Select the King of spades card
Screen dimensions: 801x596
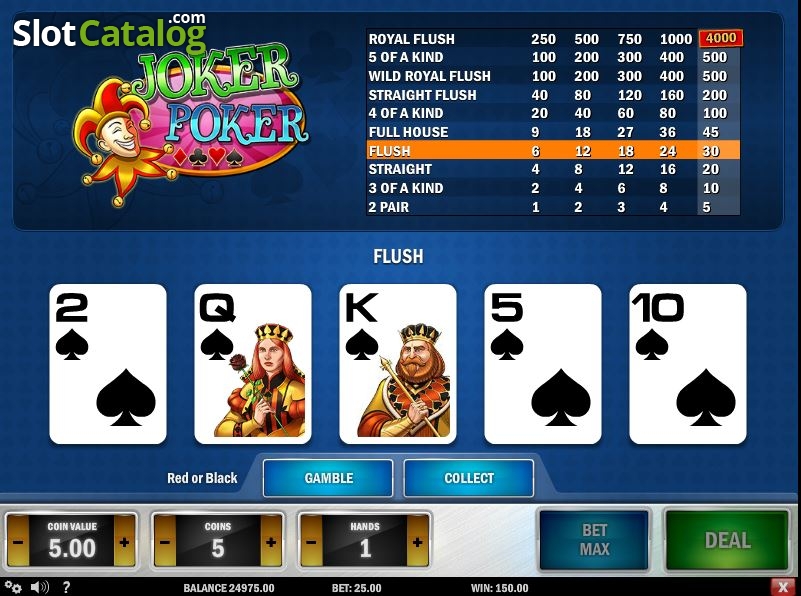tap(398, 364)
